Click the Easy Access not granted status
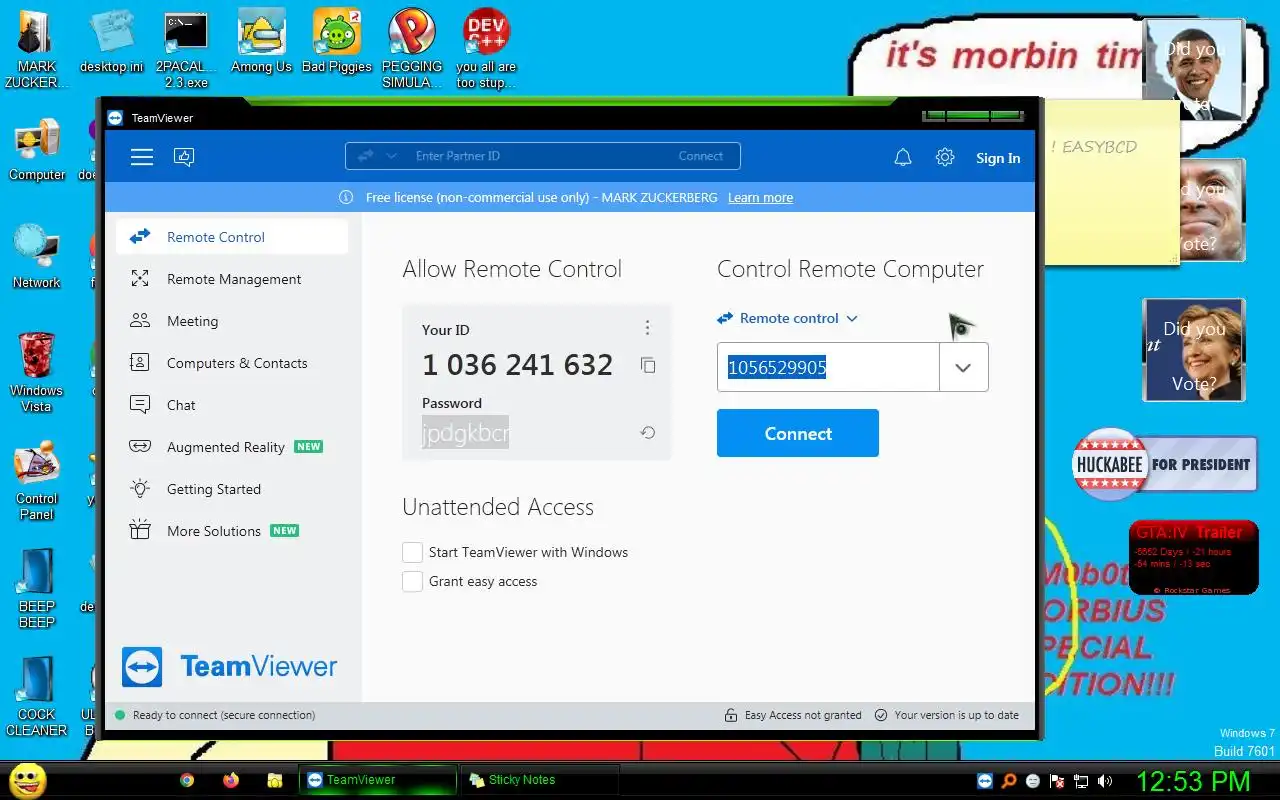This screenshot has width=1280, height=800. click(793, 715)
